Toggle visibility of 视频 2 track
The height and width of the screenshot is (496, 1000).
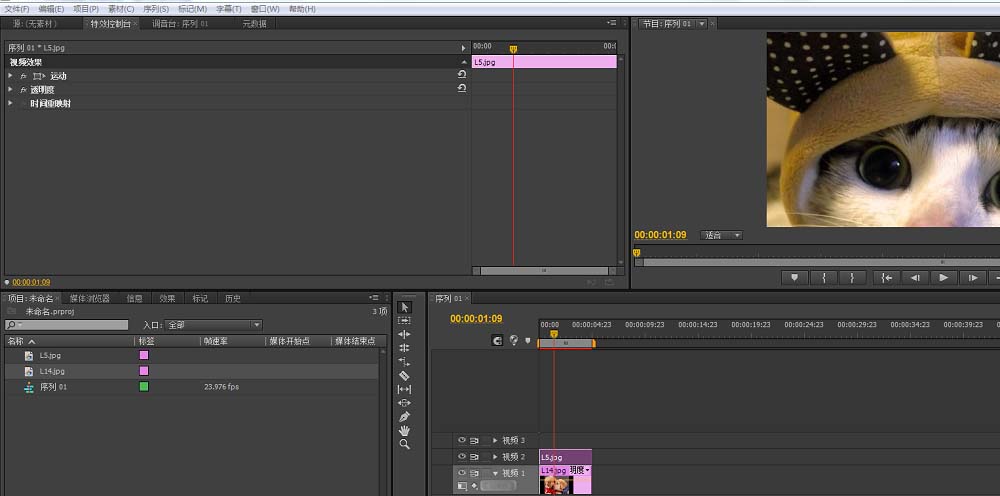click(462, 456)
